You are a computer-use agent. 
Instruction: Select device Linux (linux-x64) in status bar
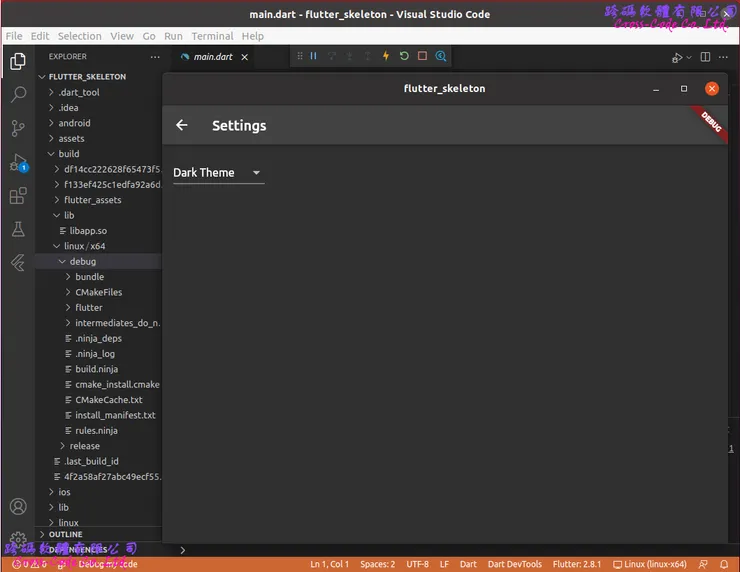click(x=650, y=564)
